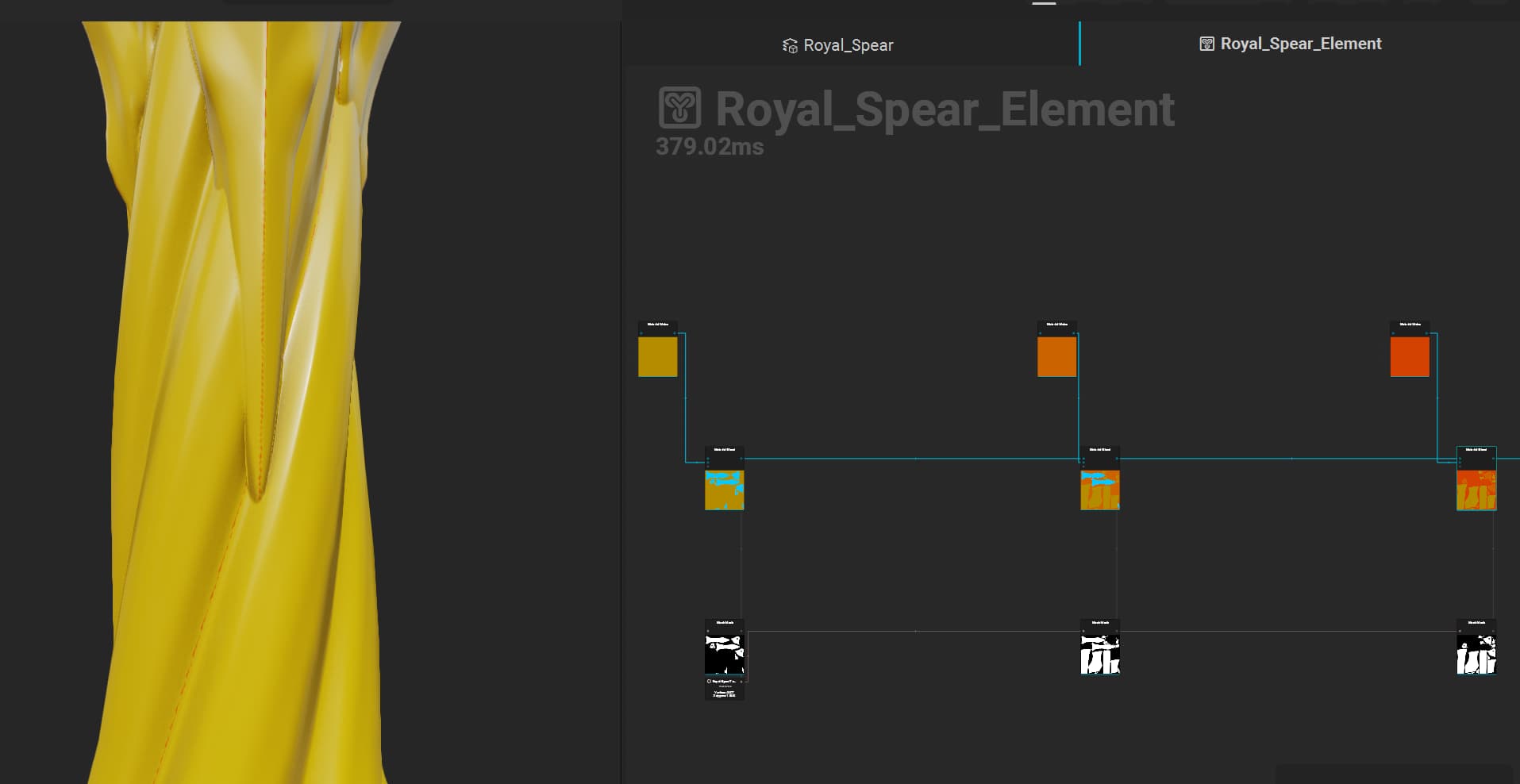
Task: Click the element icon on Royal_Spear_Element tab
Action: pyautogui.click(x=1206, y=44)
